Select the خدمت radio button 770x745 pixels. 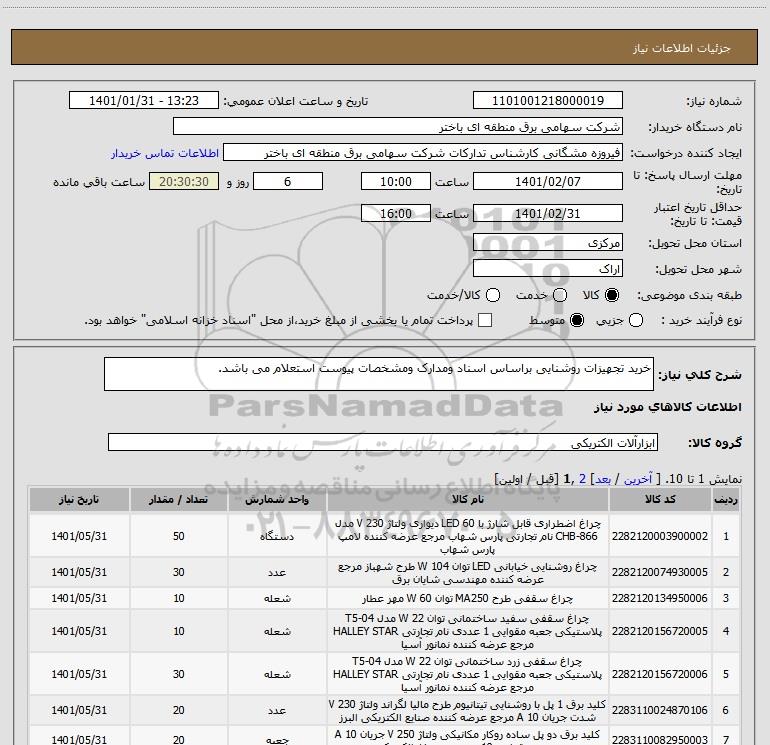560,295
